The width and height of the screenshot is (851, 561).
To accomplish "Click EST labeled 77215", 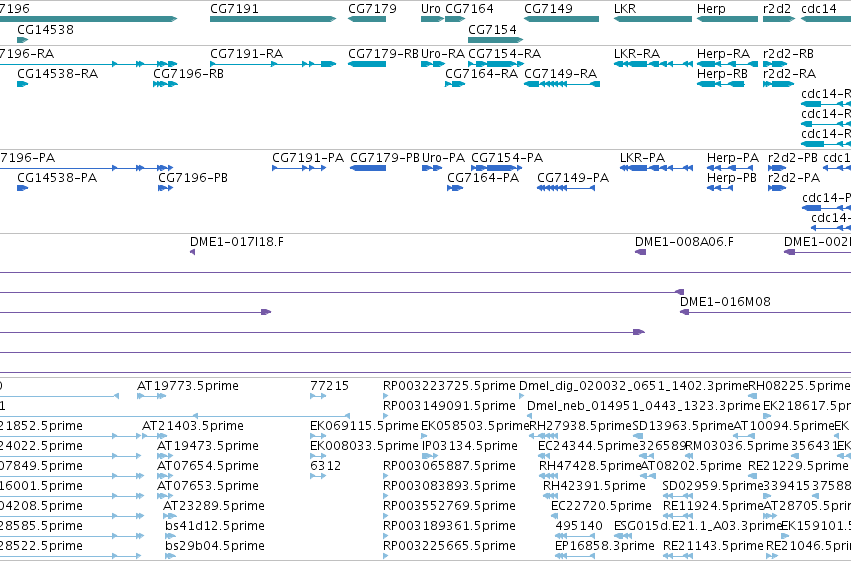I will (x=318, y=397).
